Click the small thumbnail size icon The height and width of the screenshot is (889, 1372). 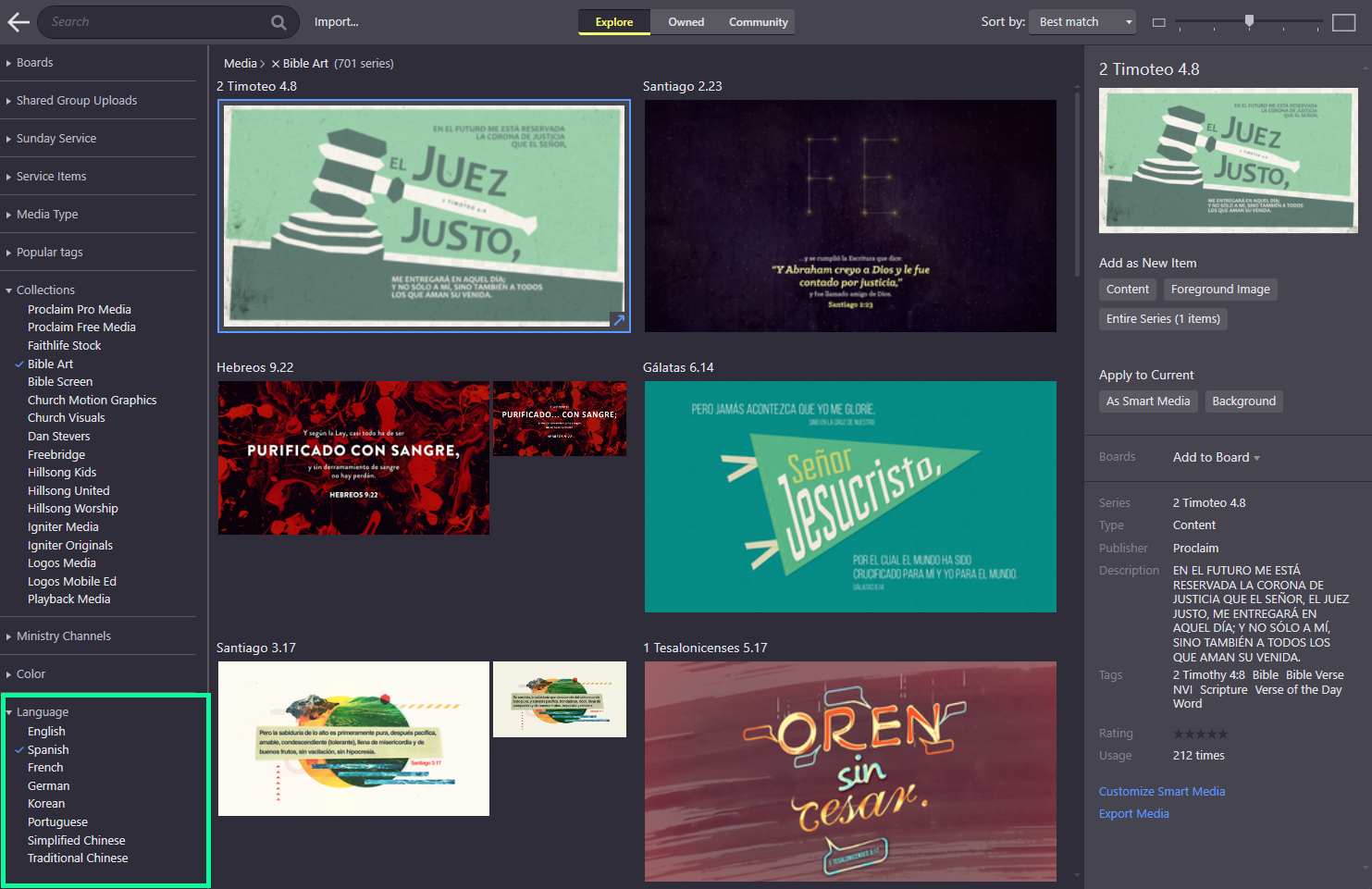[x=1158, y=22]
